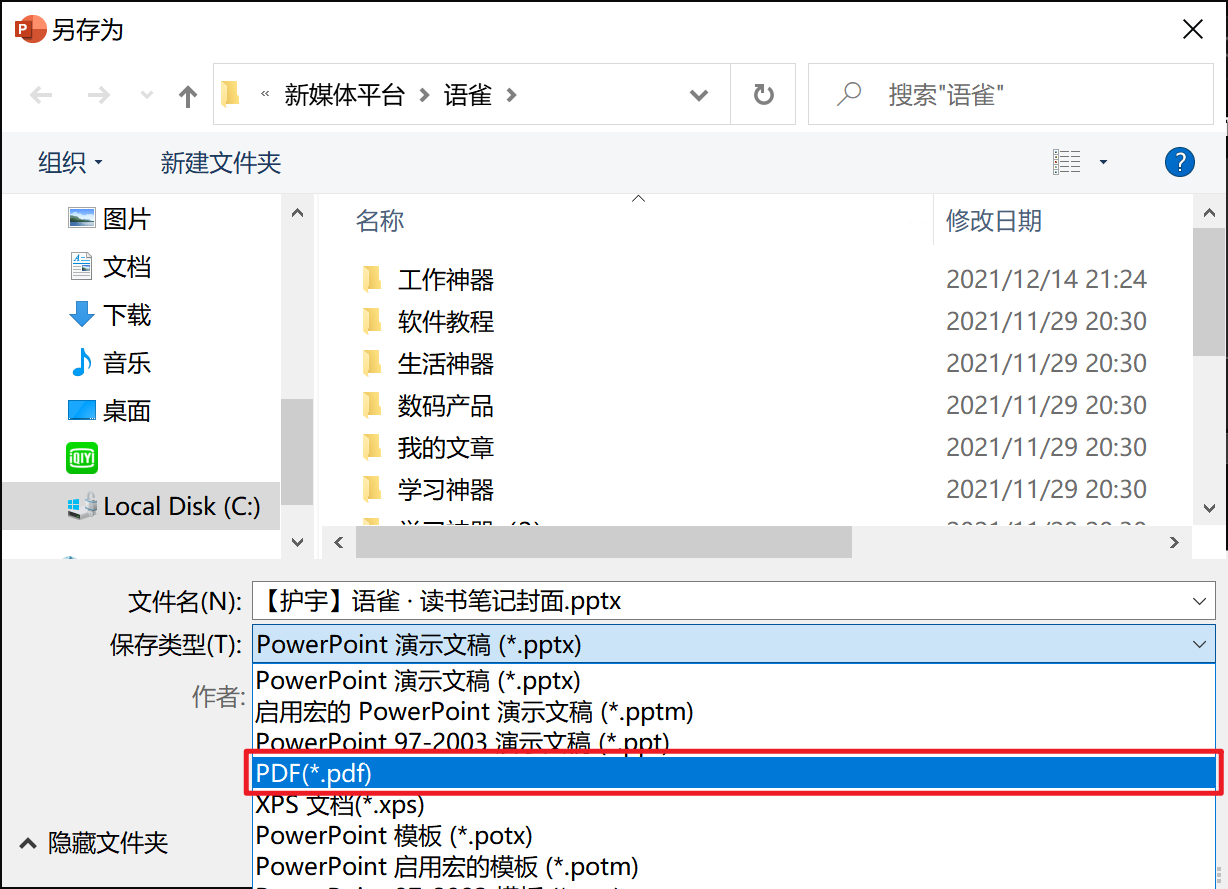
Task: Create a new folder with 新建文件夹
Action: (221, 162)
